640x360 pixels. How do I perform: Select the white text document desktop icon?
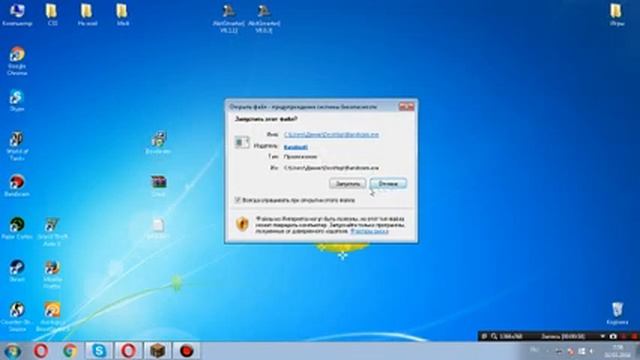point(158,229)
